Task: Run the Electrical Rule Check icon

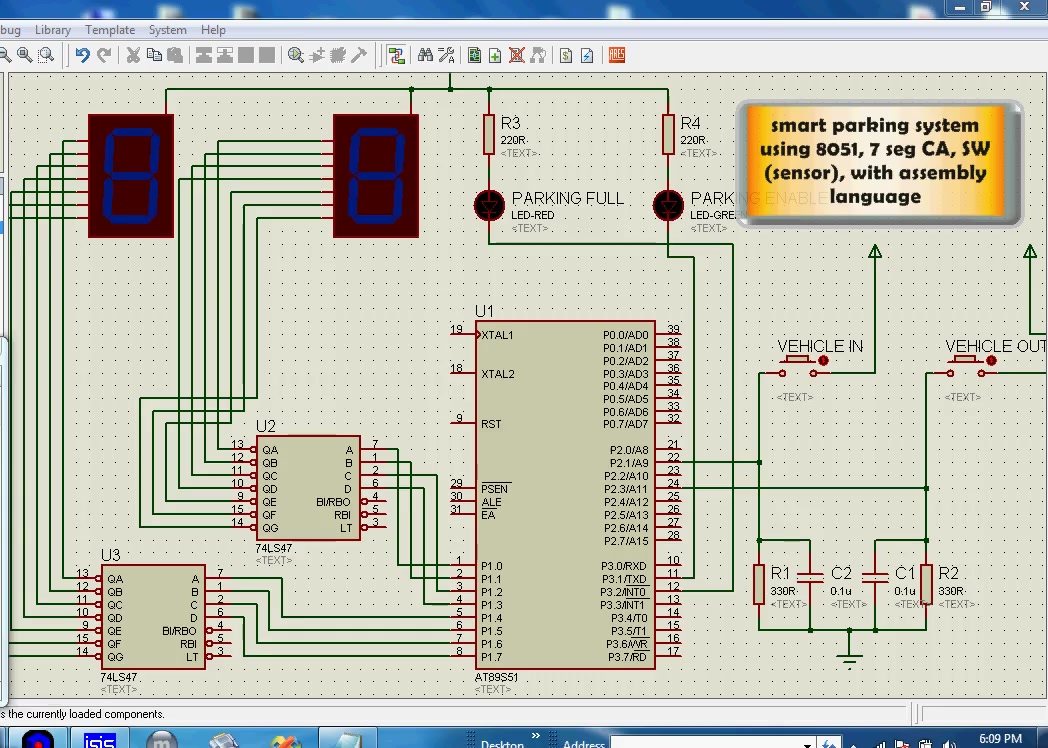Action: 587,55
